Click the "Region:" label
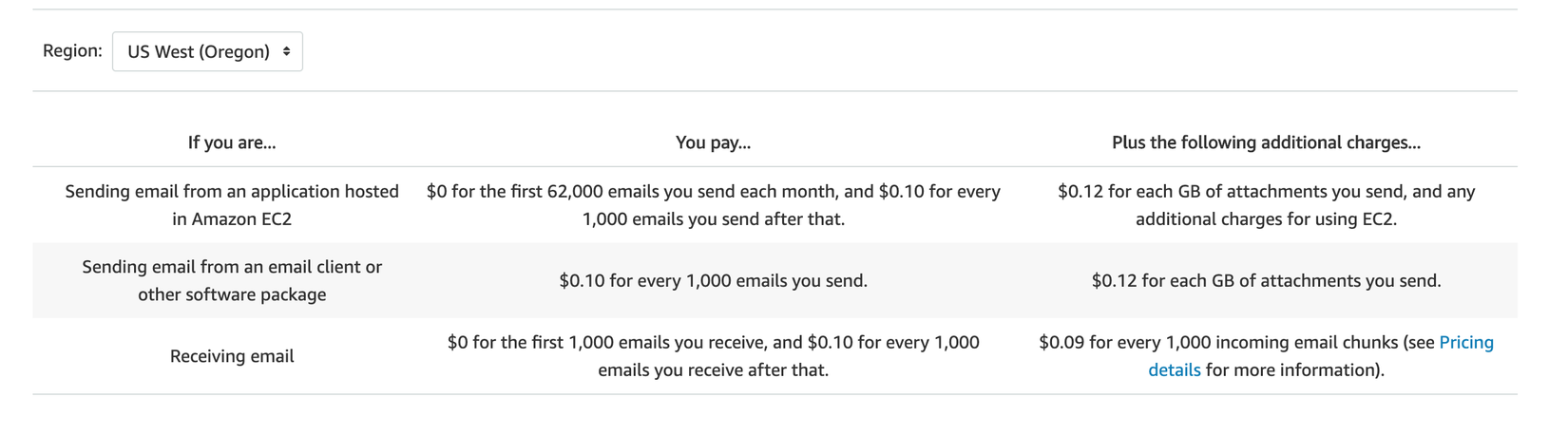This screenshot has width=1568, height=435. 72,50
